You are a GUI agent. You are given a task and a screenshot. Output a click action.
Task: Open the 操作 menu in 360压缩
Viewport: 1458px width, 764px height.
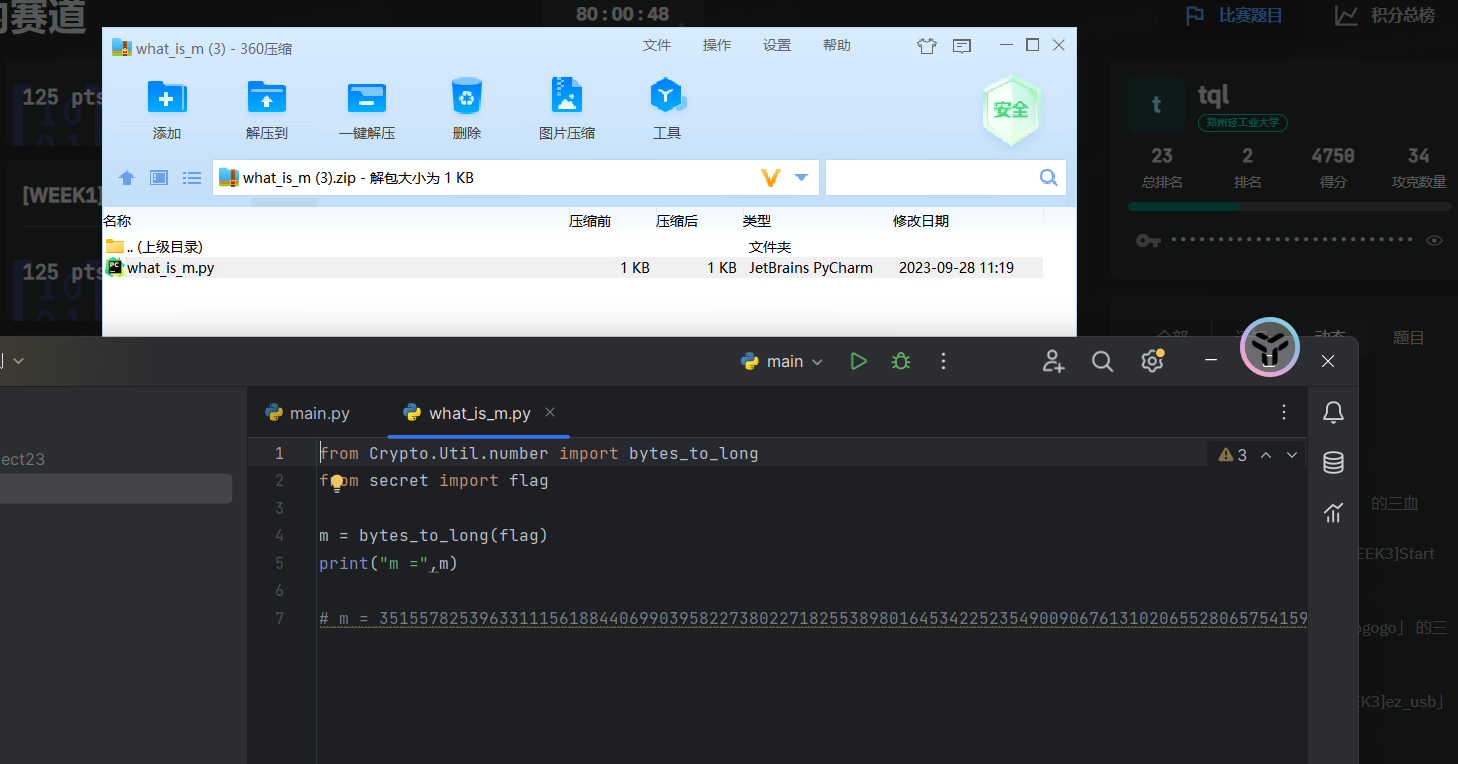(x=716, y=46)
